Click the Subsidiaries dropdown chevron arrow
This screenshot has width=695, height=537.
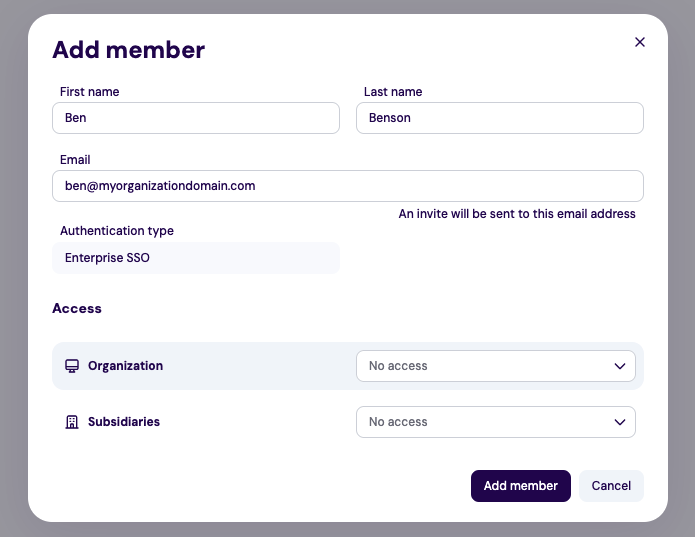[620, 422]
